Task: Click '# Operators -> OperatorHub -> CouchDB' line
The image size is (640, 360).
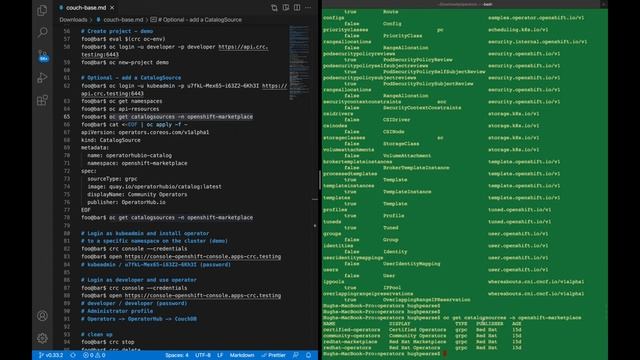Action: [139, 319]
